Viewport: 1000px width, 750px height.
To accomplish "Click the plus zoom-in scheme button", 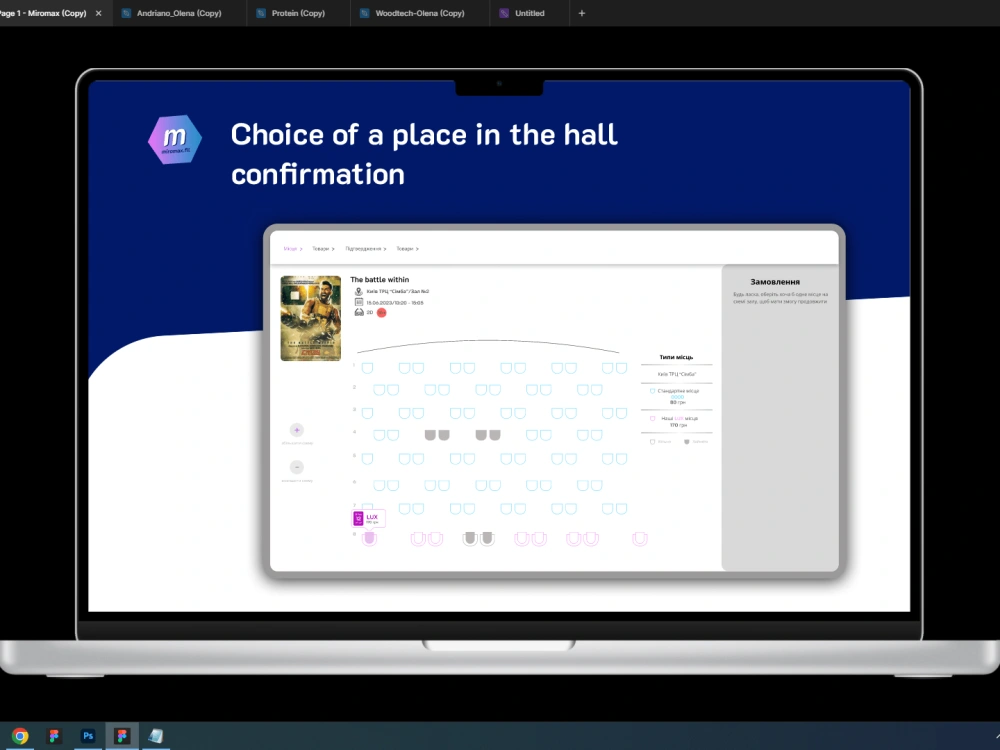I will [x=297, y=430].
